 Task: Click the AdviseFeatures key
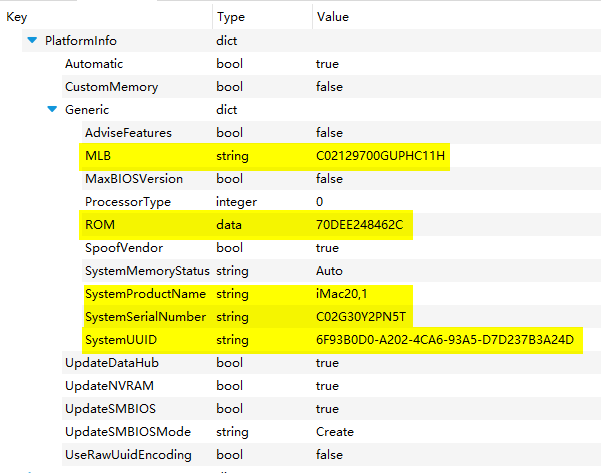pos(128,133)
